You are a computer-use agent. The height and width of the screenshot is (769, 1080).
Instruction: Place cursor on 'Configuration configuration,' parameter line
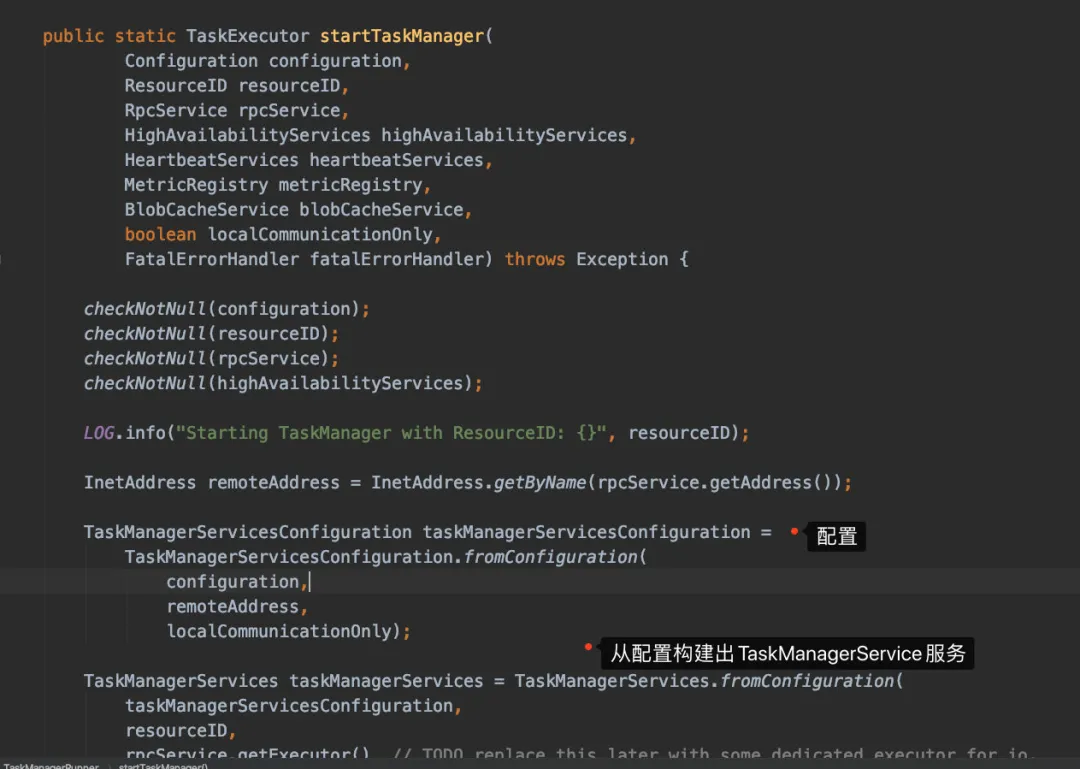tap(267, 61)
